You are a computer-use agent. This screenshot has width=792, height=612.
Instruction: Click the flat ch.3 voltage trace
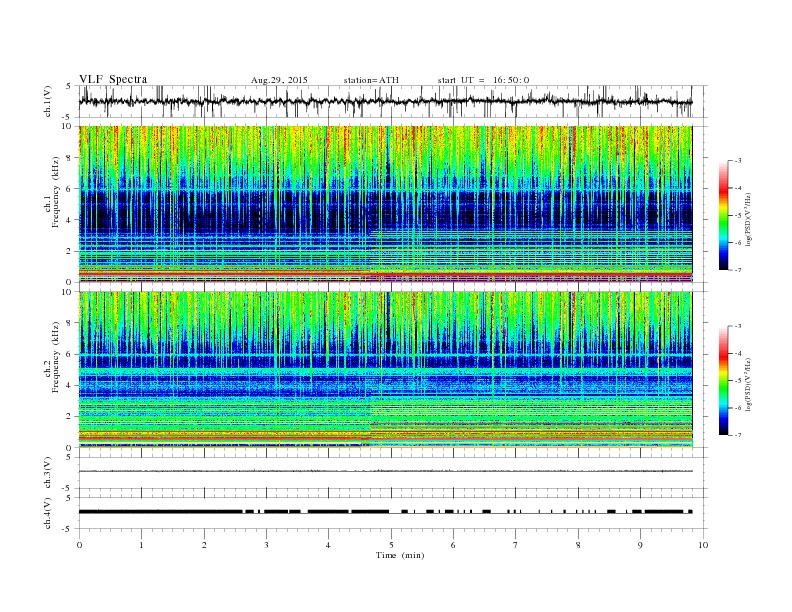pos(385,471)
